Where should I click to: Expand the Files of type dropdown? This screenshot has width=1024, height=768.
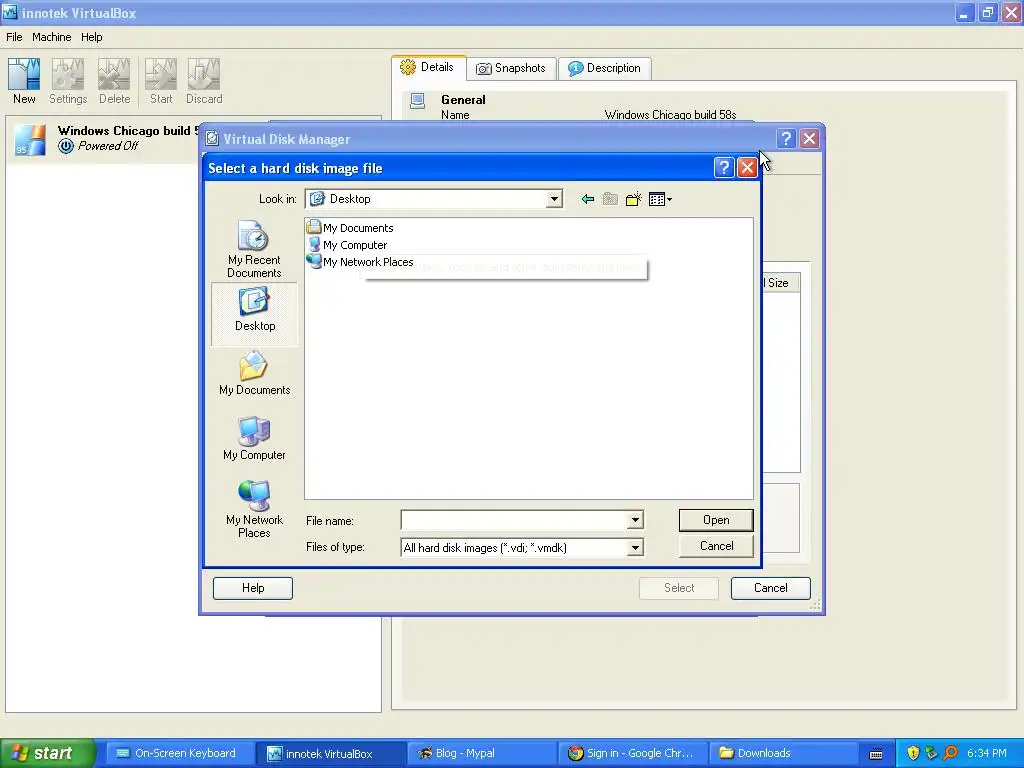tap(635, 547)
